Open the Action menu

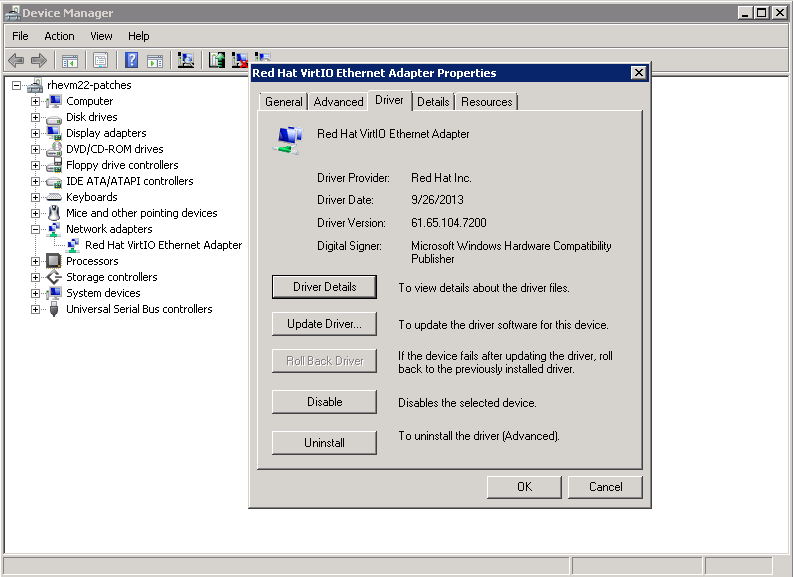pyautogui.click(x=59, y=36)
